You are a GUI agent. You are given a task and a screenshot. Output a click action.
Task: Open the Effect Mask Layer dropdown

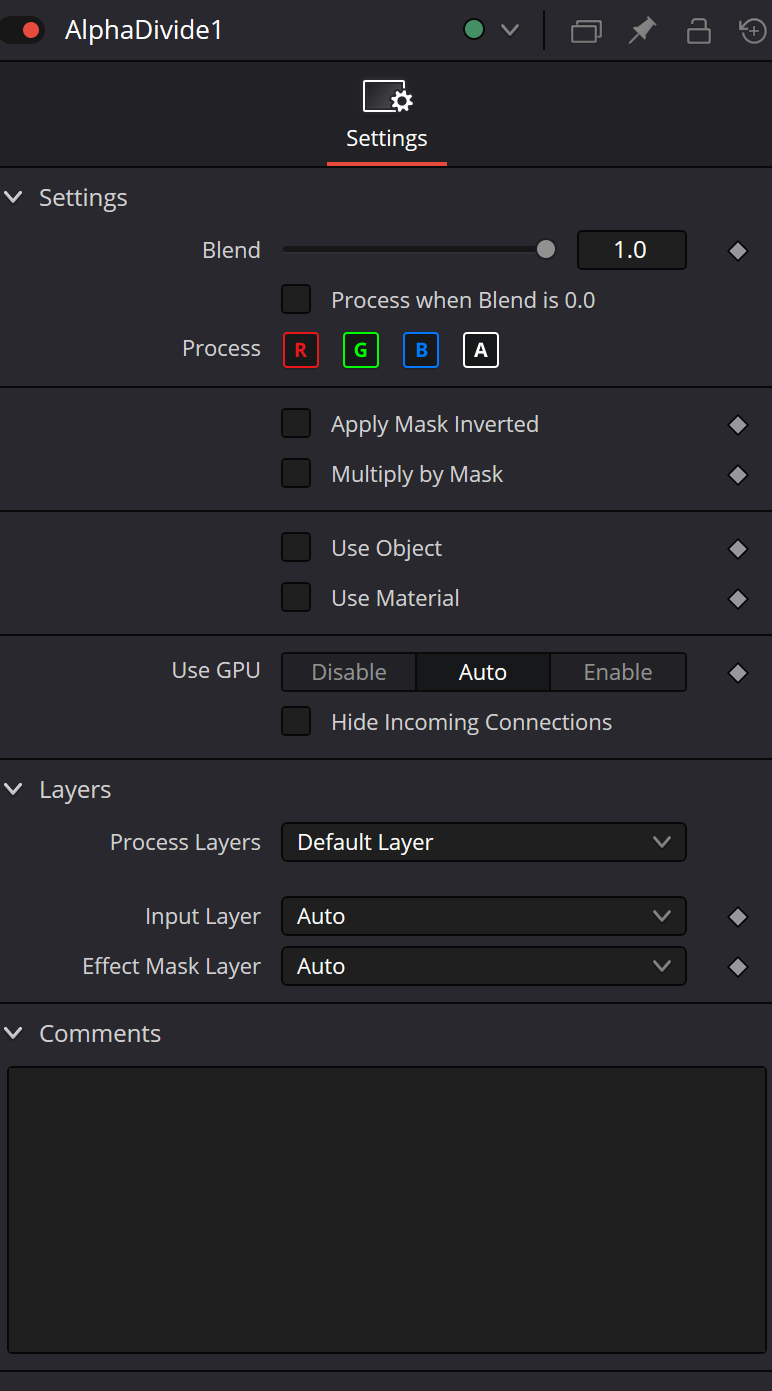(x=484, y=966)
